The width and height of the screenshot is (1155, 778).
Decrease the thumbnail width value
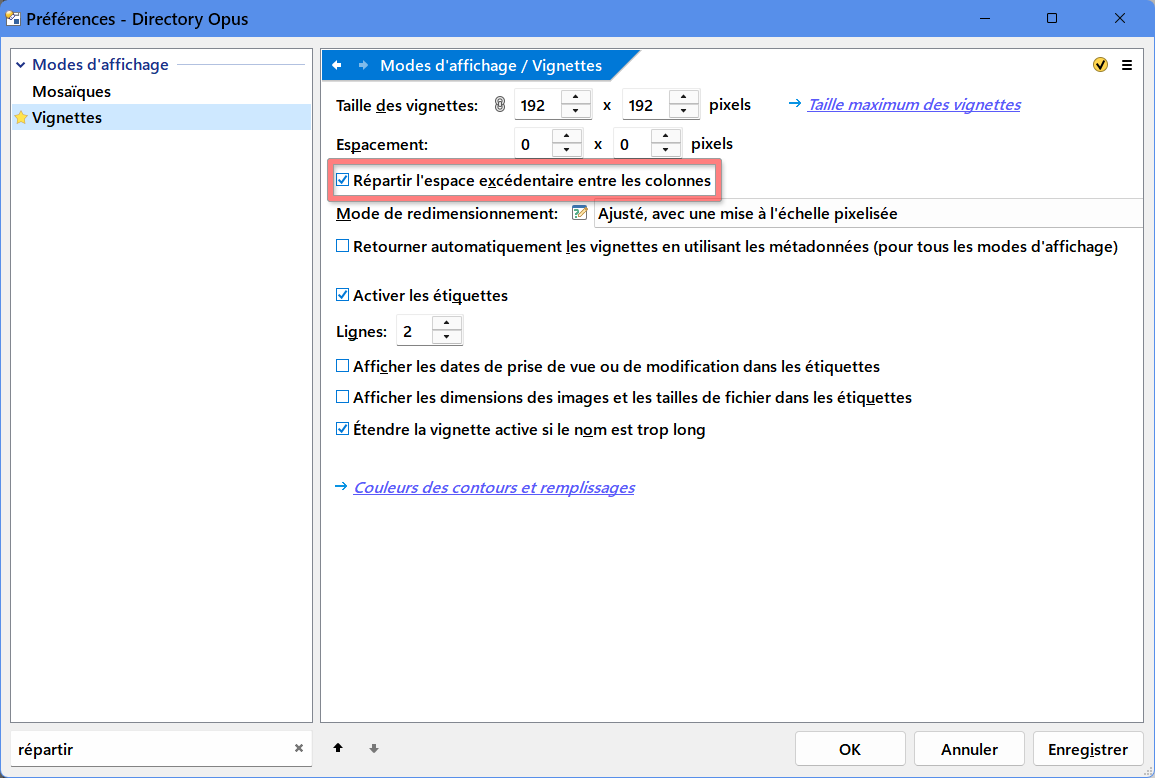point(576,111)
